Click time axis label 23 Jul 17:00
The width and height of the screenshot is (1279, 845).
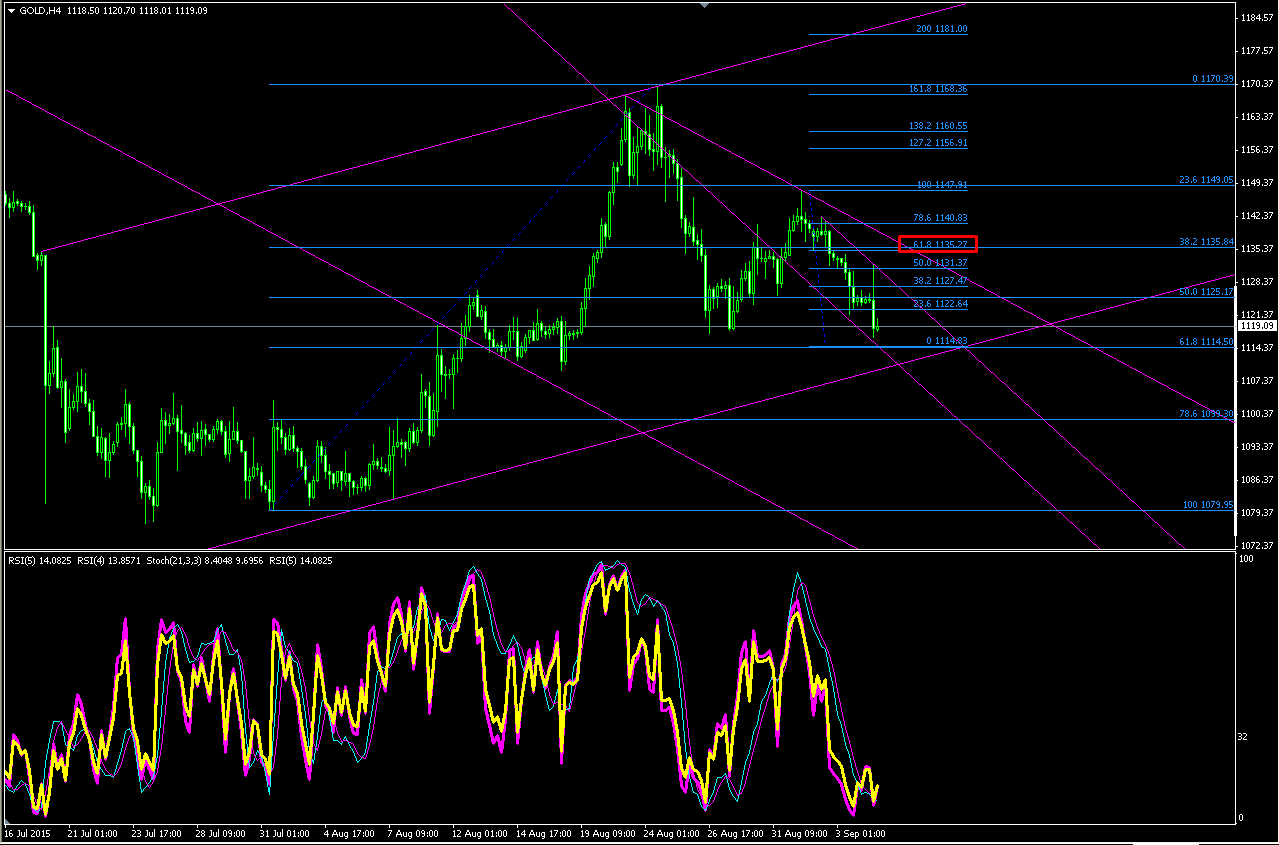coord(157,832)
